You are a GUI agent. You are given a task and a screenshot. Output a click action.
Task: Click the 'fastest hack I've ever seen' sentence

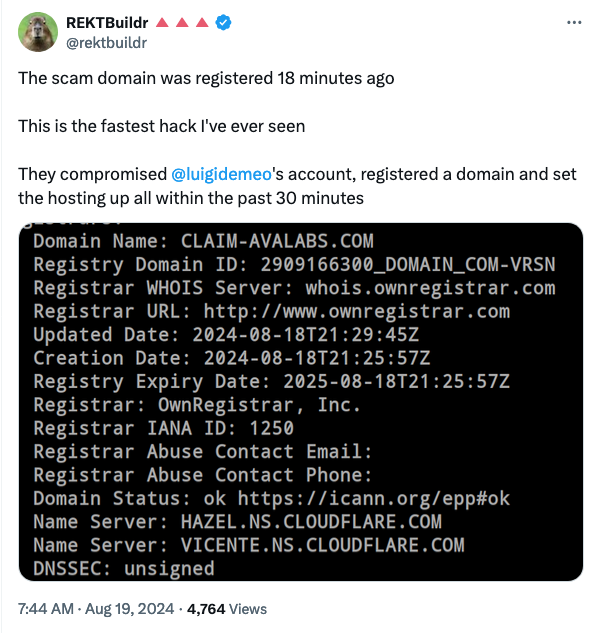tap(162, 126)
